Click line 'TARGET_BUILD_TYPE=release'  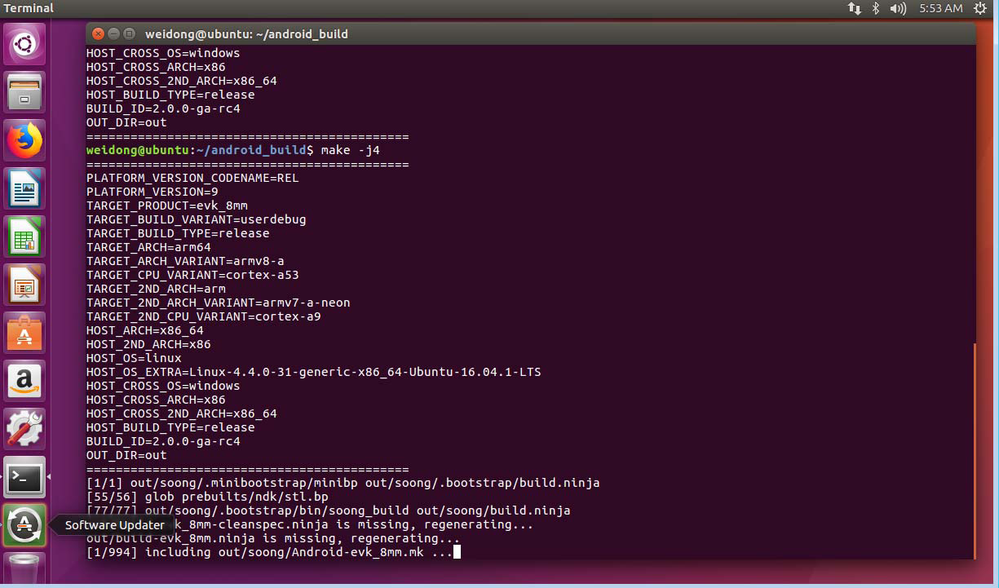click(x=178, y=234)
